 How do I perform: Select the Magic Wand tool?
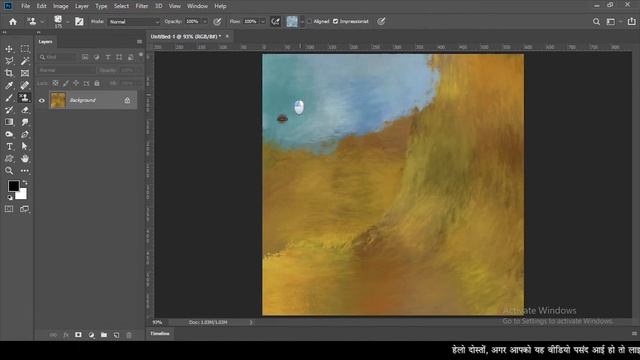25,61
